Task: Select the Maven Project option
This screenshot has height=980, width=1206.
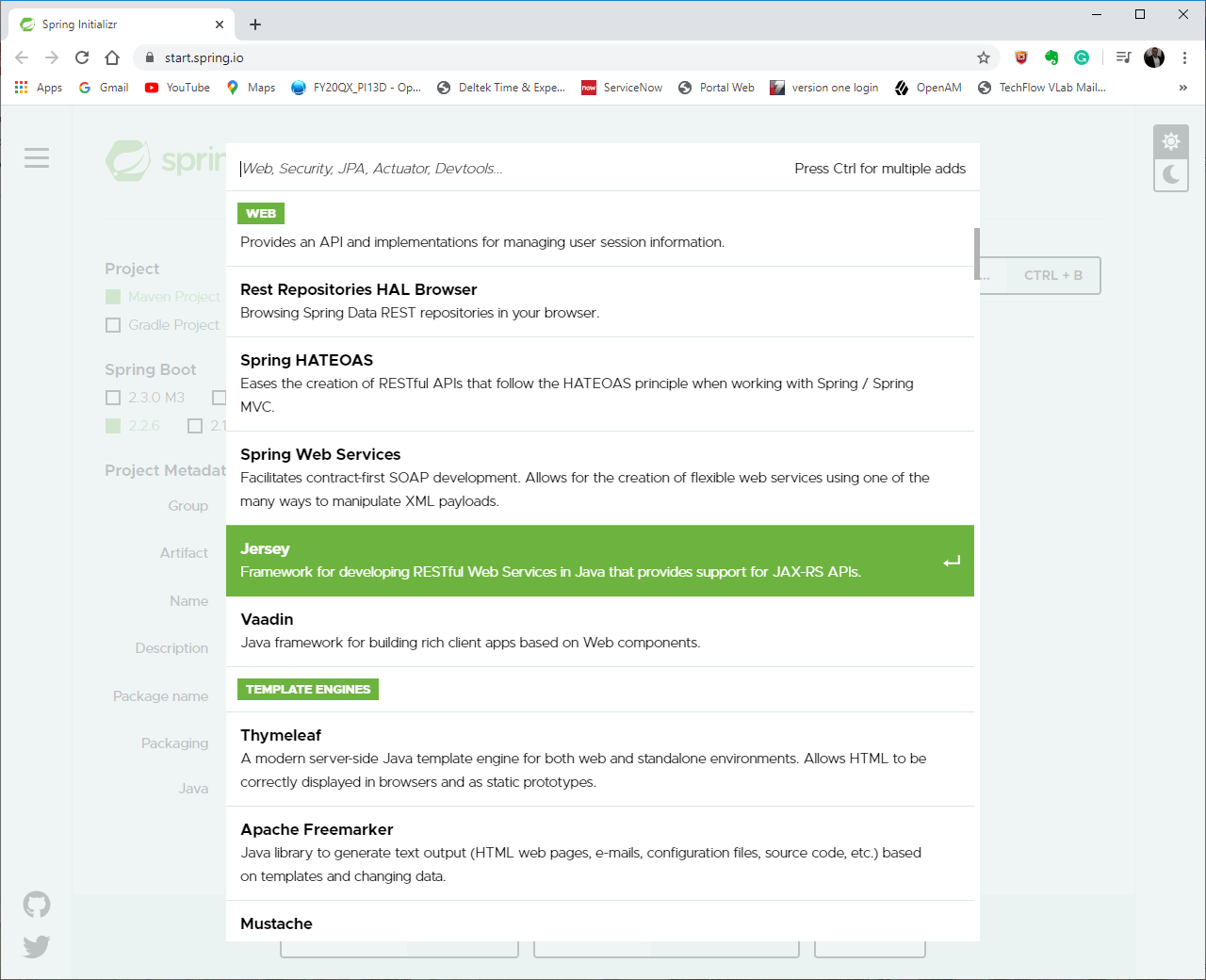Action: [163, 297]
